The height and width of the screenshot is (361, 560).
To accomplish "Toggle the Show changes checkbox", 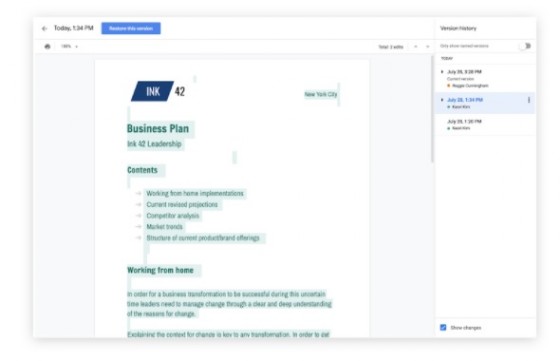I will (x=443, y=327).
